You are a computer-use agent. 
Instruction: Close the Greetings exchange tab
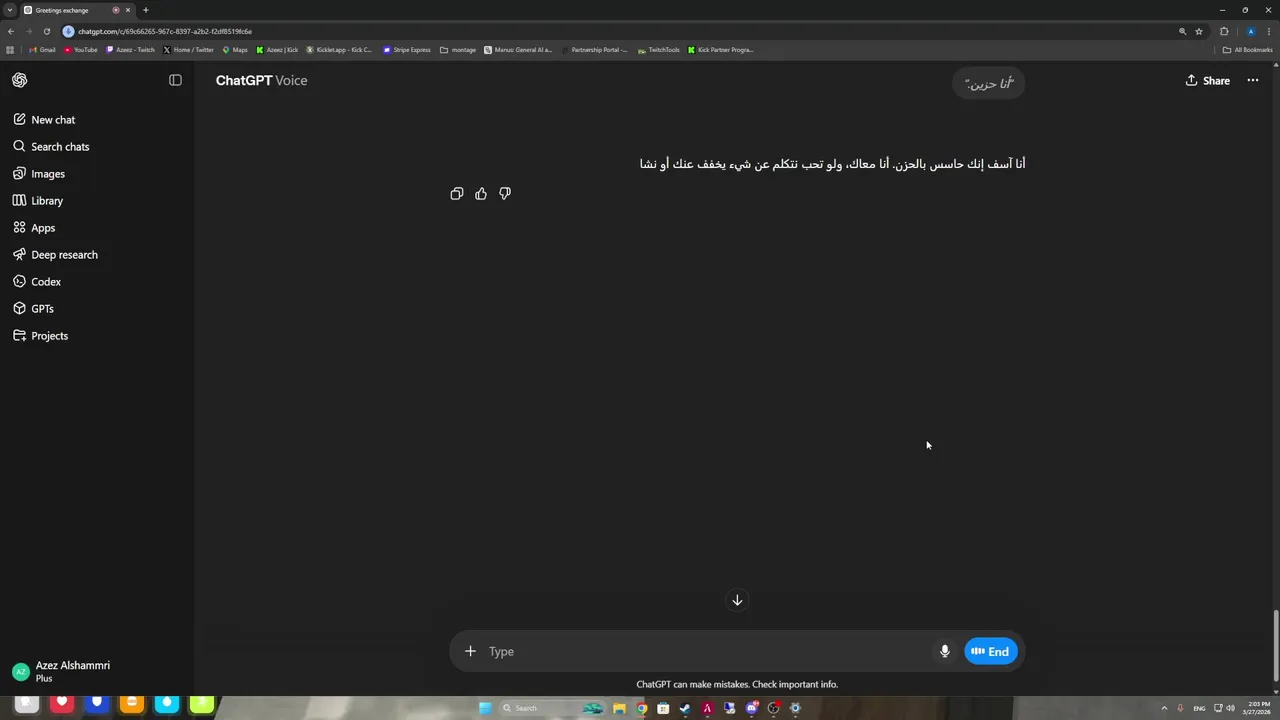pyautogui.click(x=128, y=10)
